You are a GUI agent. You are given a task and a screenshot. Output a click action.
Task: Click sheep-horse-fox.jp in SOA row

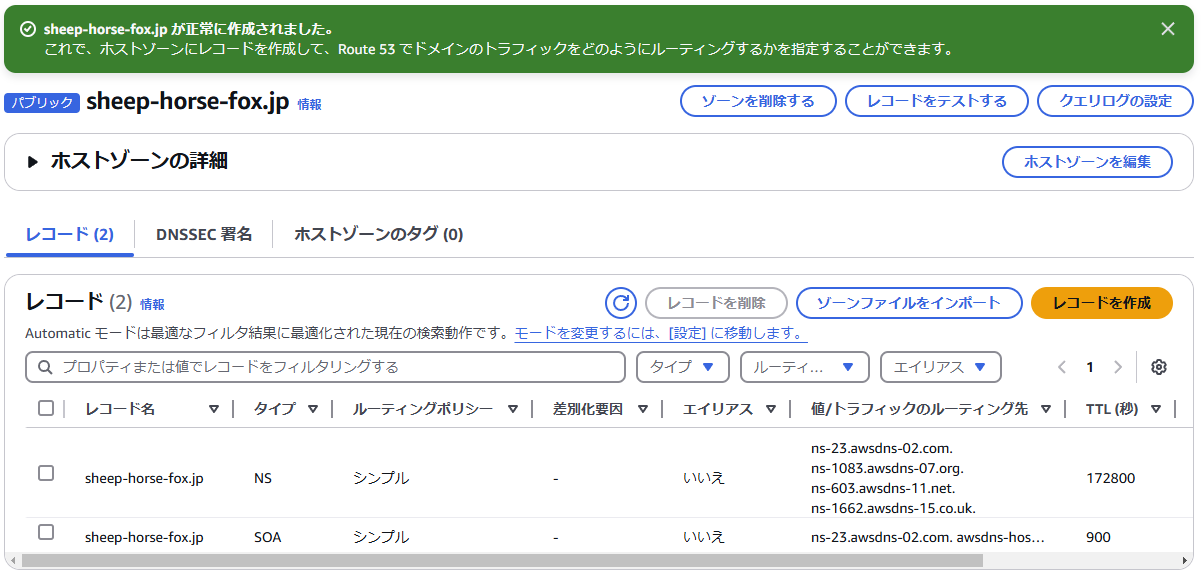[144, 537]
